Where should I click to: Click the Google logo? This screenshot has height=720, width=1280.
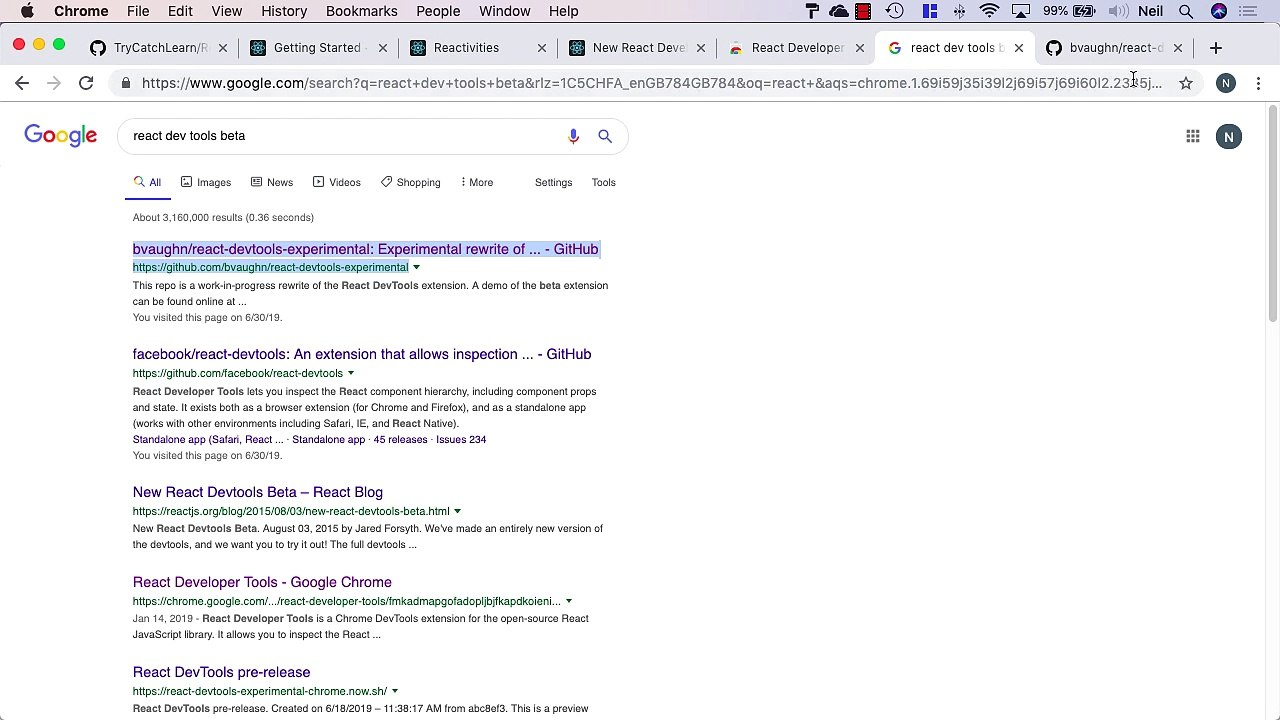click(x=60, y=136)
